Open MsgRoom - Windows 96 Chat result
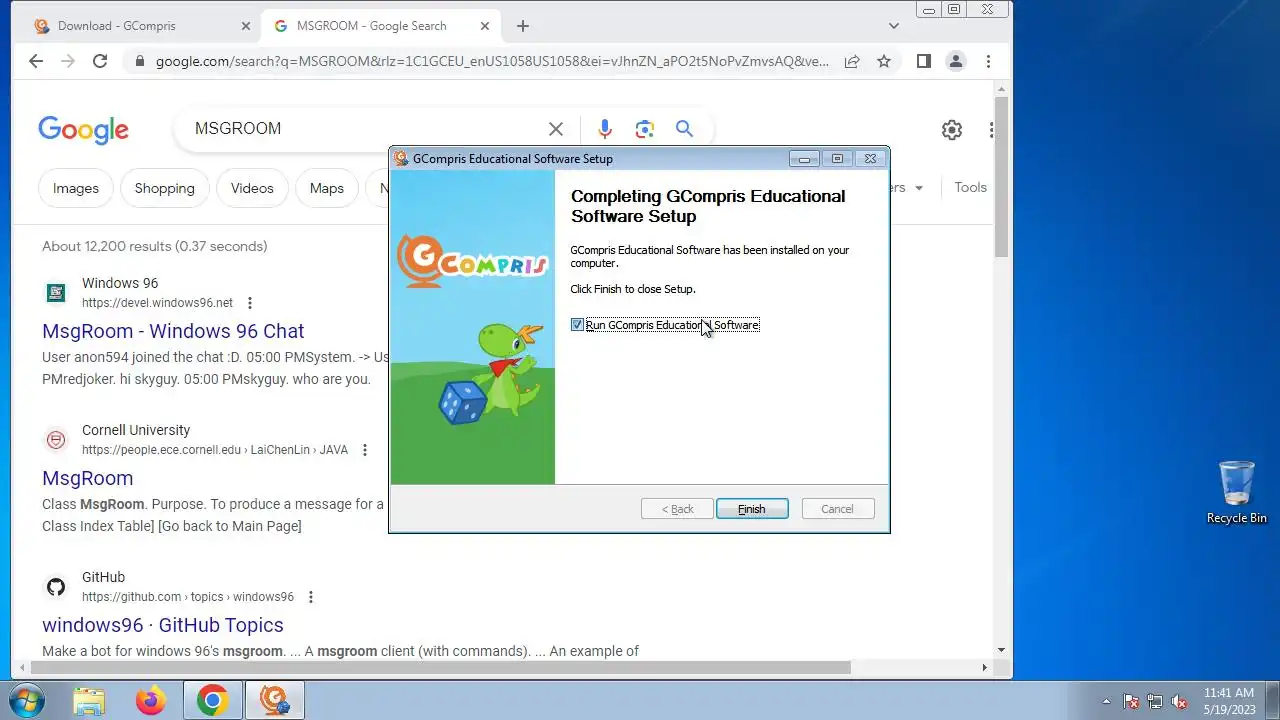This screenshot has width=1280, height=720. pyautogui.click(x=173, y=331)
